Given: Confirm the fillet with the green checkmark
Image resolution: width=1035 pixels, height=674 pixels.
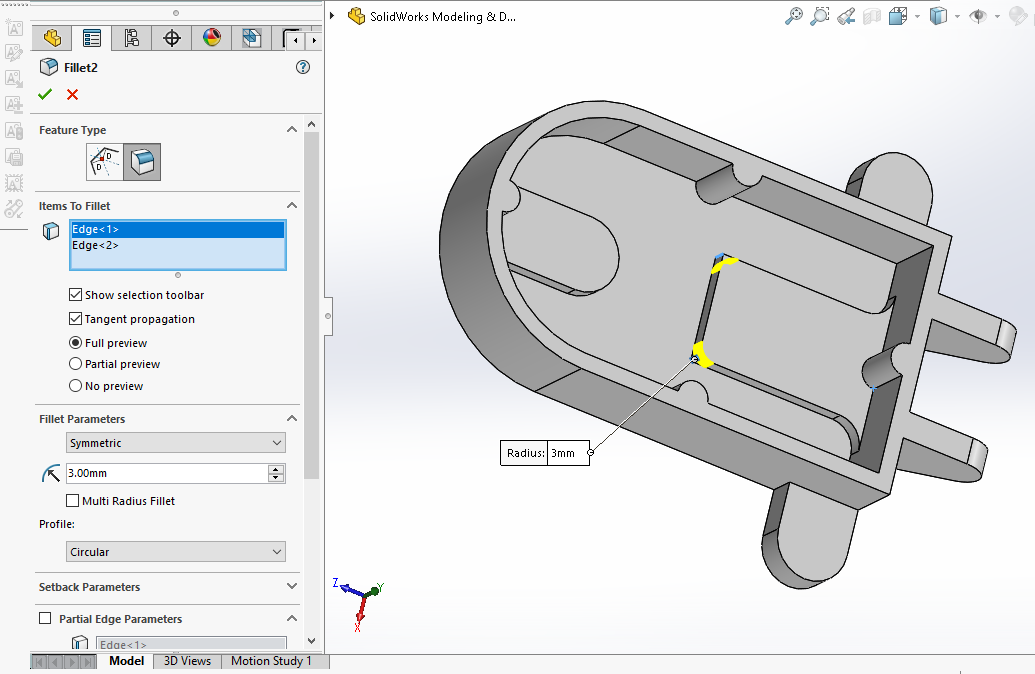Looking at the screenshot, I should click(x=45, y=94).
